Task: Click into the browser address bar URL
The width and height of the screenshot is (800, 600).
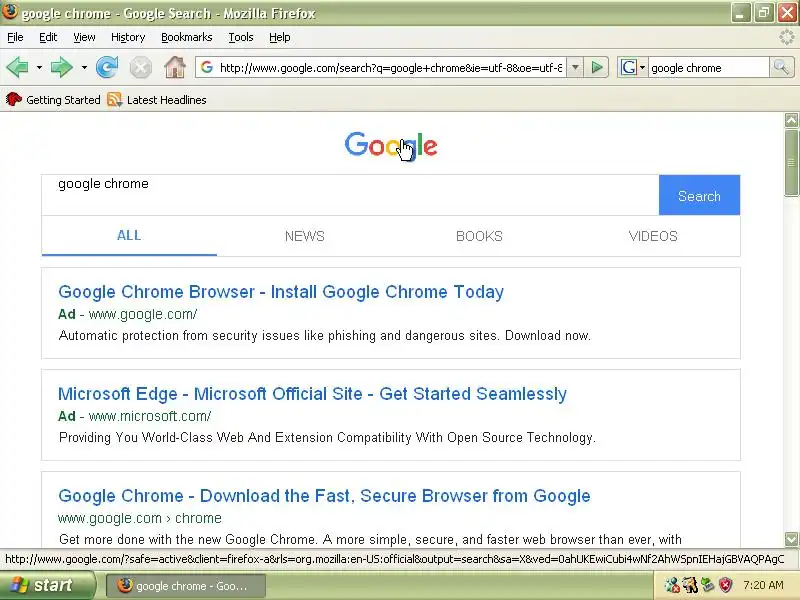Action: [391, 67]
